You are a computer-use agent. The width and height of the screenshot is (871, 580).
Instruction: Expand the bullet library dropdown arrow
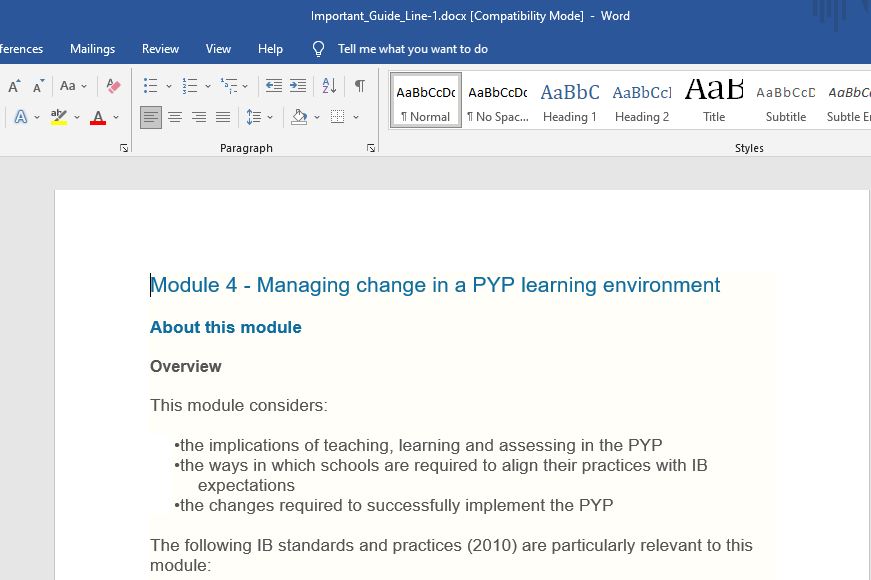pyautogui.click(x=169, y=86)
